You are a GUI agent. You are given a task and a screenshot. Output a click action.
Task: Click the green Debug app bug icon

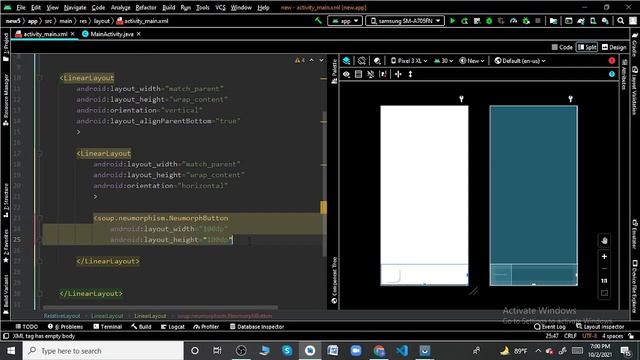tap(489, 21)
